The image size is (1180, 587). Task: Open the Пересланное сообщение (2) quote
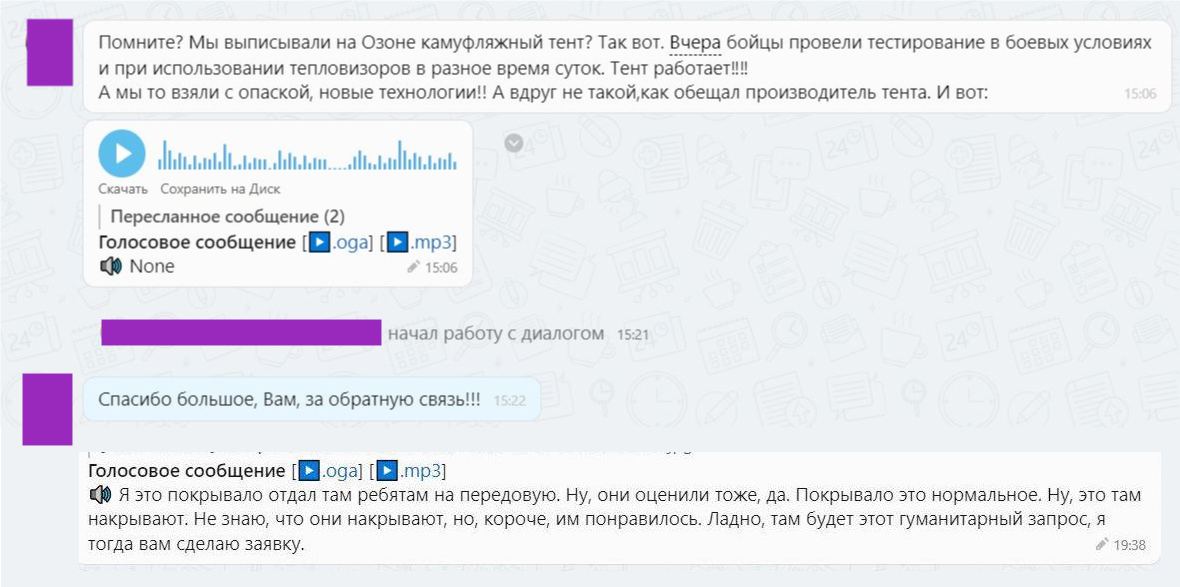tap(227, 217)
